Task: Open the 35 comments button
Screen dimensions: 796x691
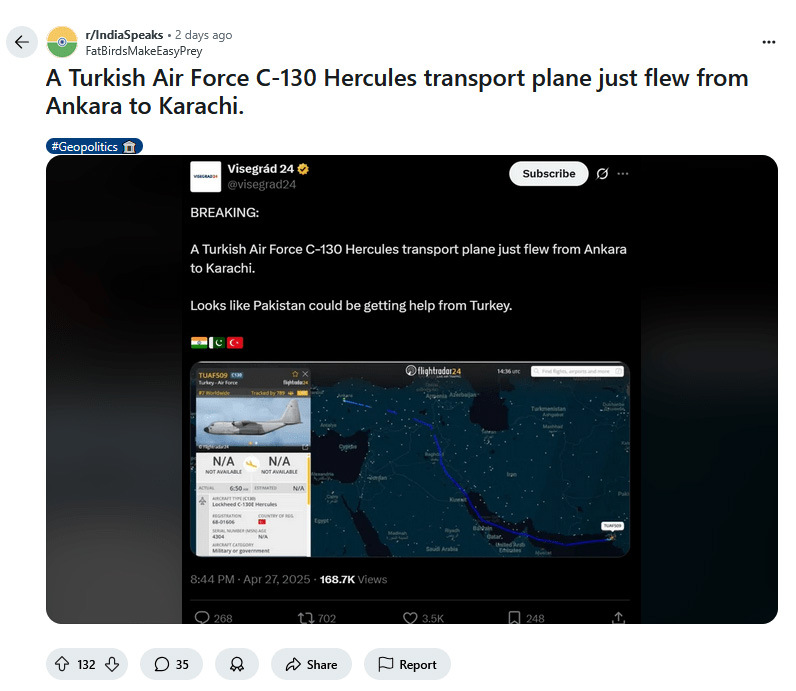Action: pyautogui.click(x=171, y=664)
